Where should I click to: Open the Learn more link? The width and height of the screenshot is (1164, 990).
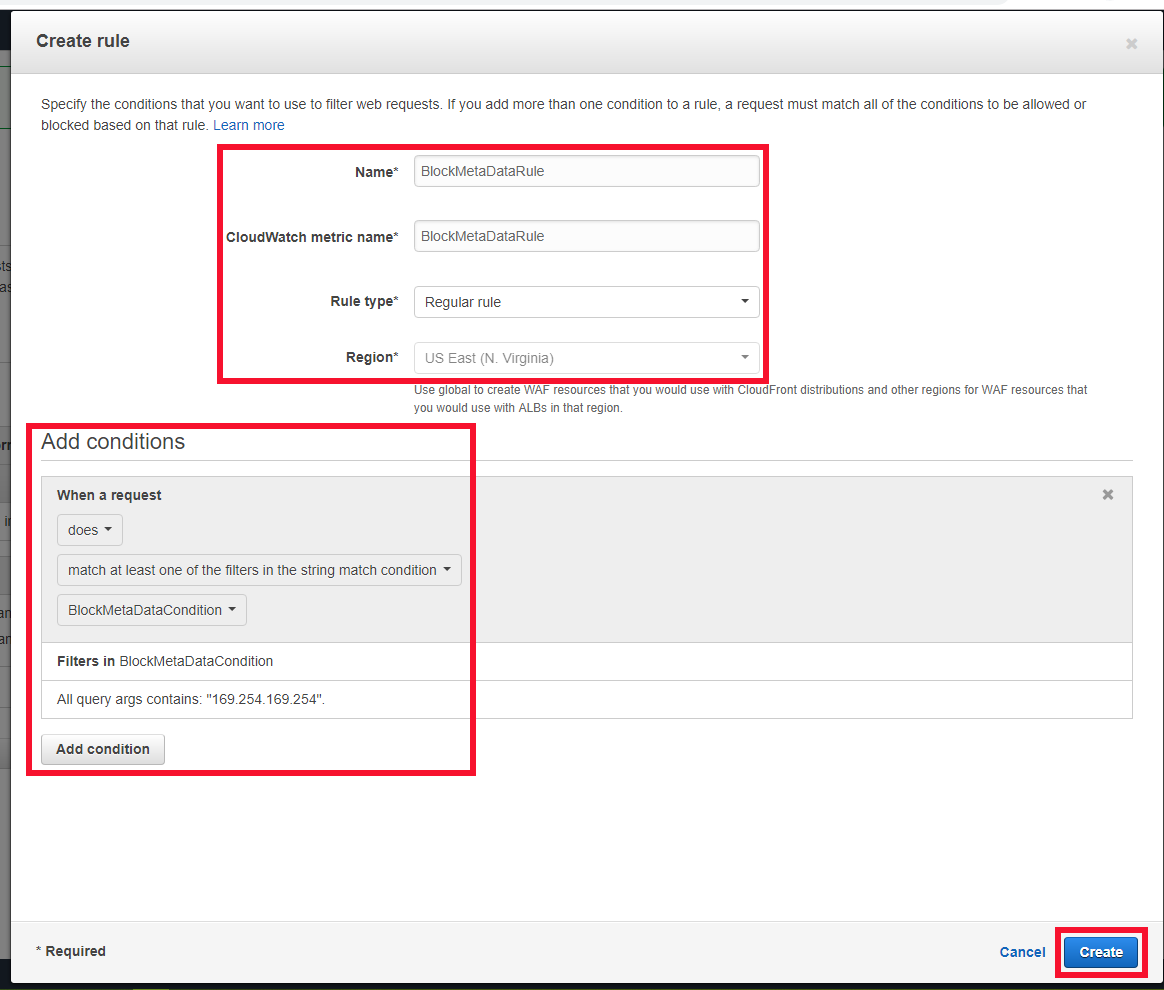[249, 125]
